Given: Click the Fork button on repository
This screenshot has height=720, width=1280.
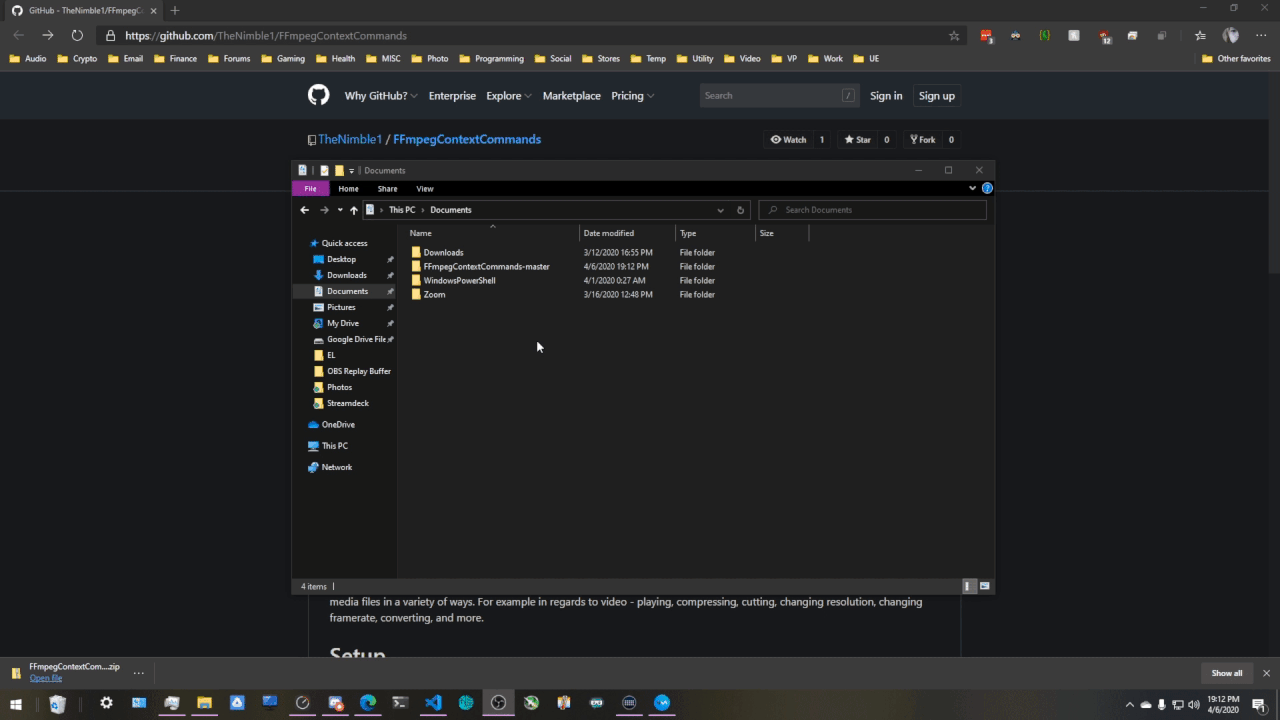Looking at the screenshot, I should [x=922, y=140].
